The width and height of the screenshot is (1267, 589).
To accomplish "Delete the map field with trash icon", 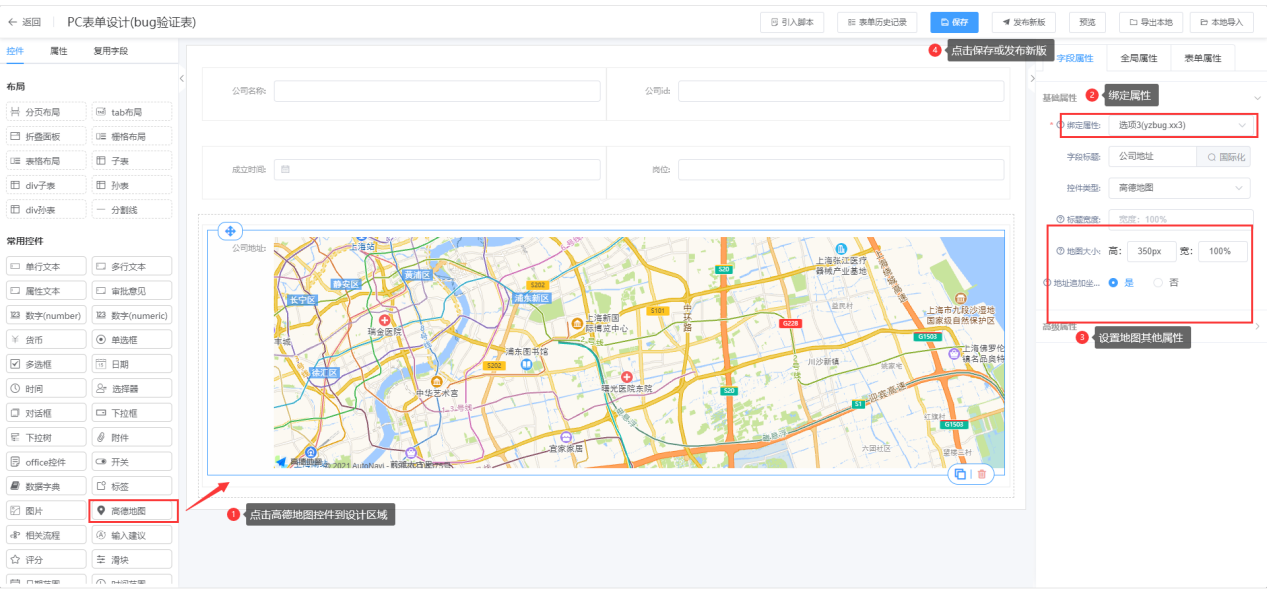I will pos(981,475).
